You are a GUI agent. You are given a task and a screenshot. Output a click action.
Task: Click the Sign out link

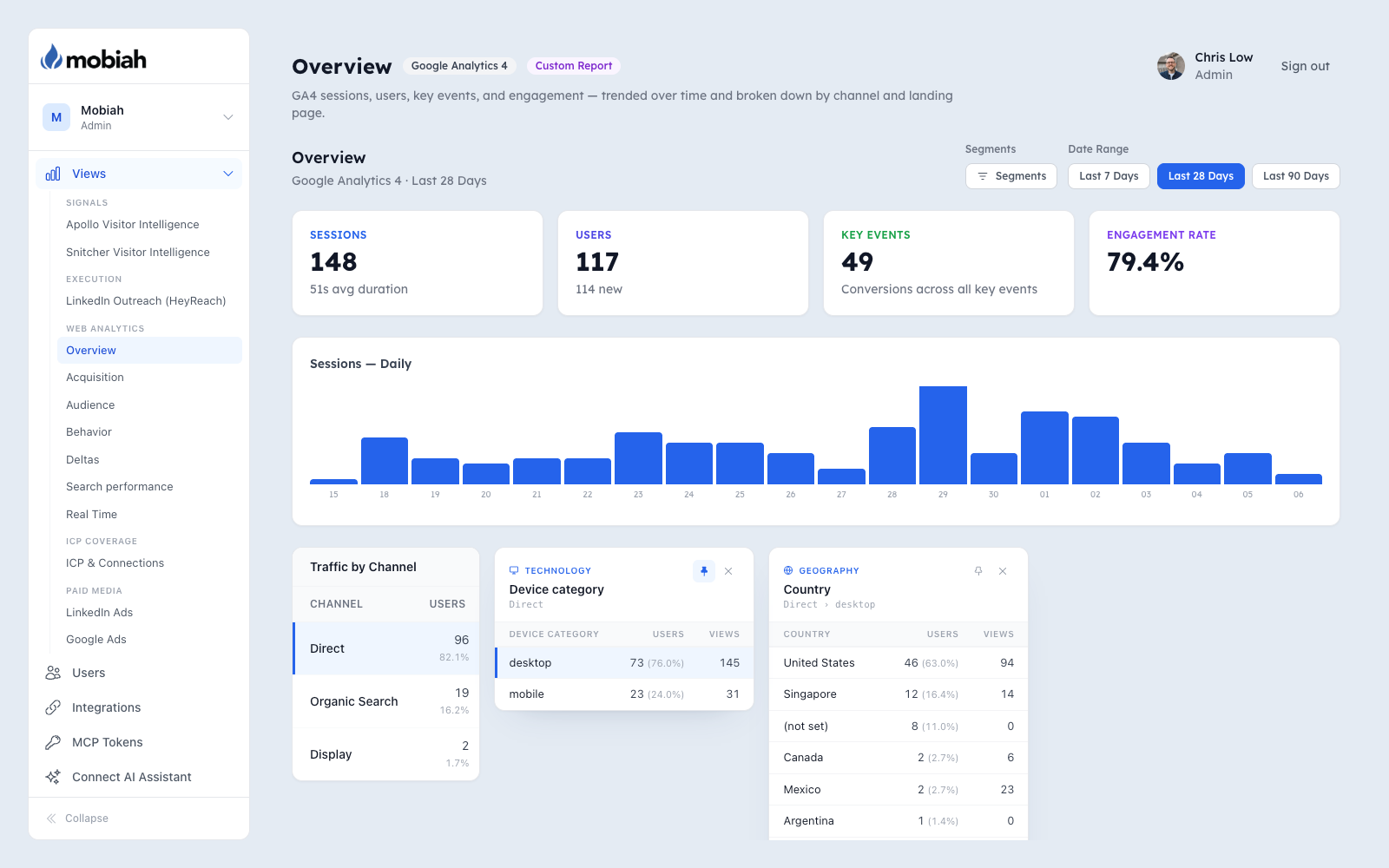[1305, 66]
